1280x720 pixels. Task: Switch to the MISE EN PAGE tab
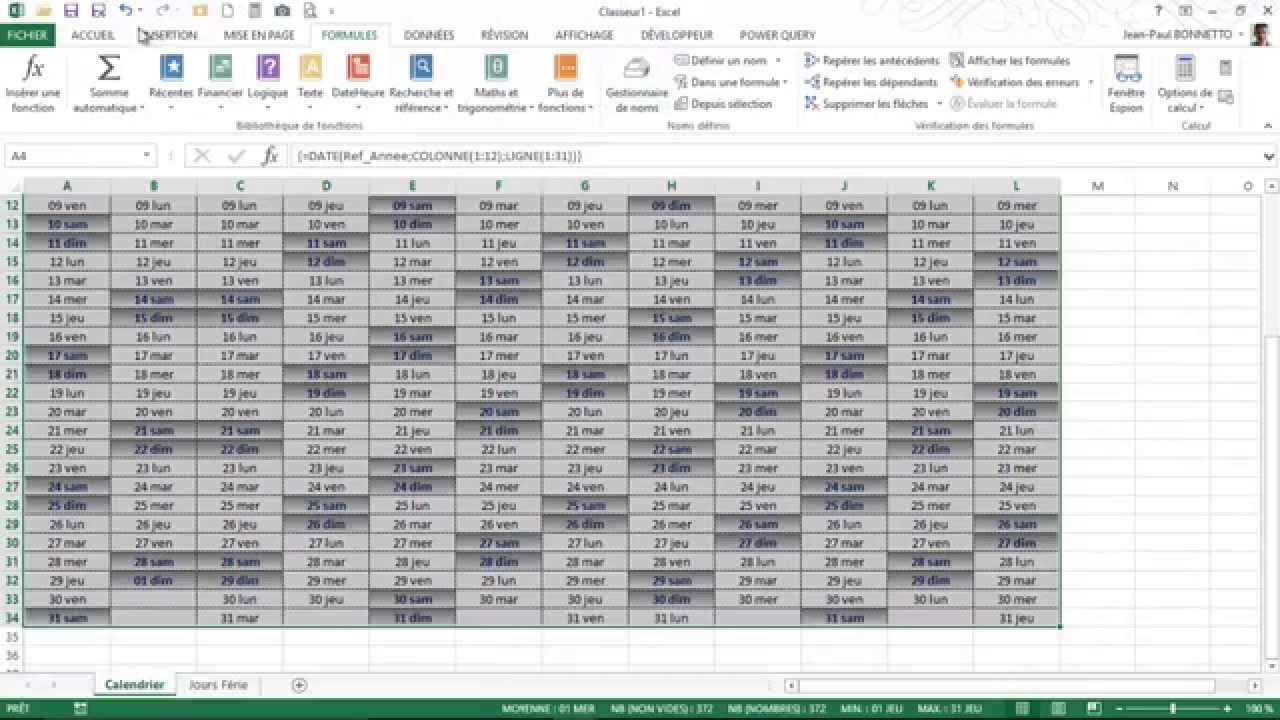click(x=259, y=35)
